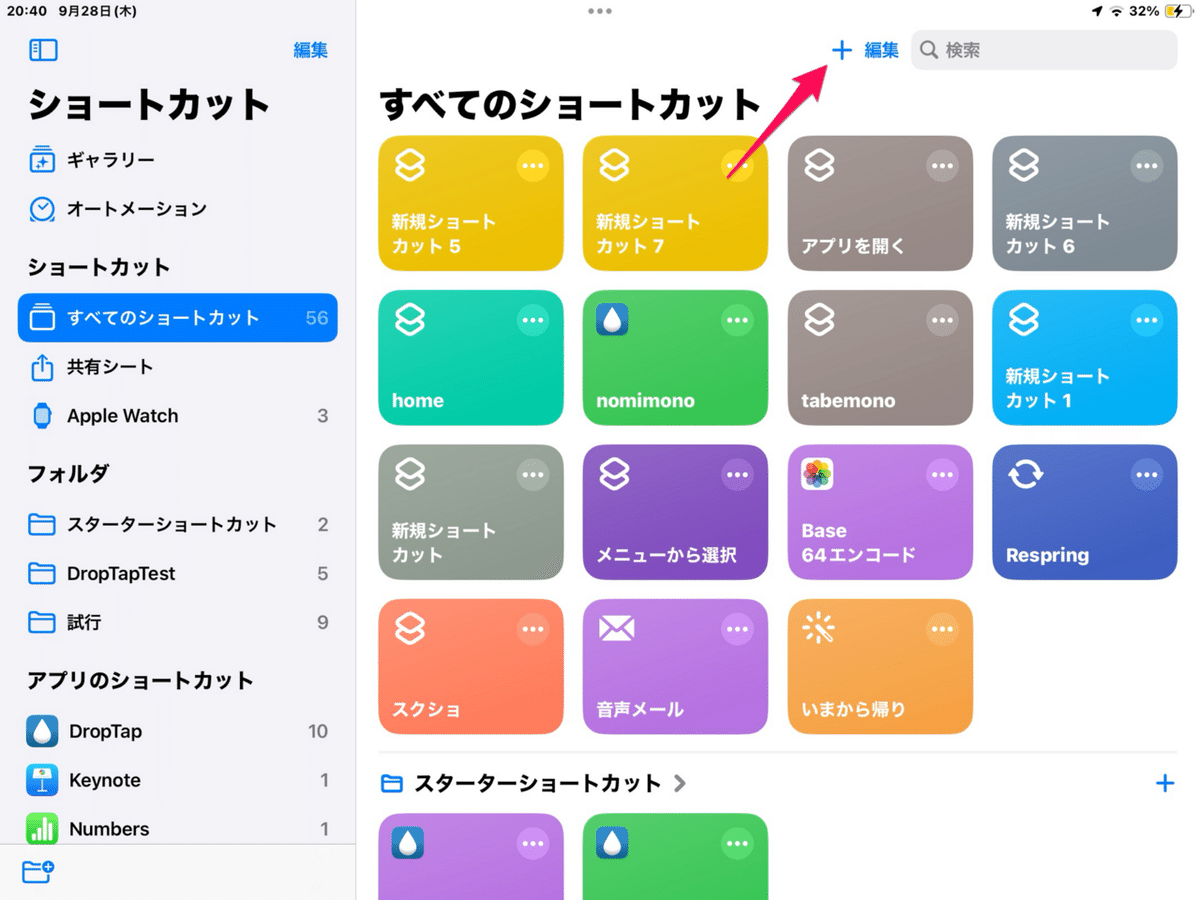Add shortcut to スターターショートカット with plus
This screenshot has height=900, width=1200.
tap(1165, 783)
